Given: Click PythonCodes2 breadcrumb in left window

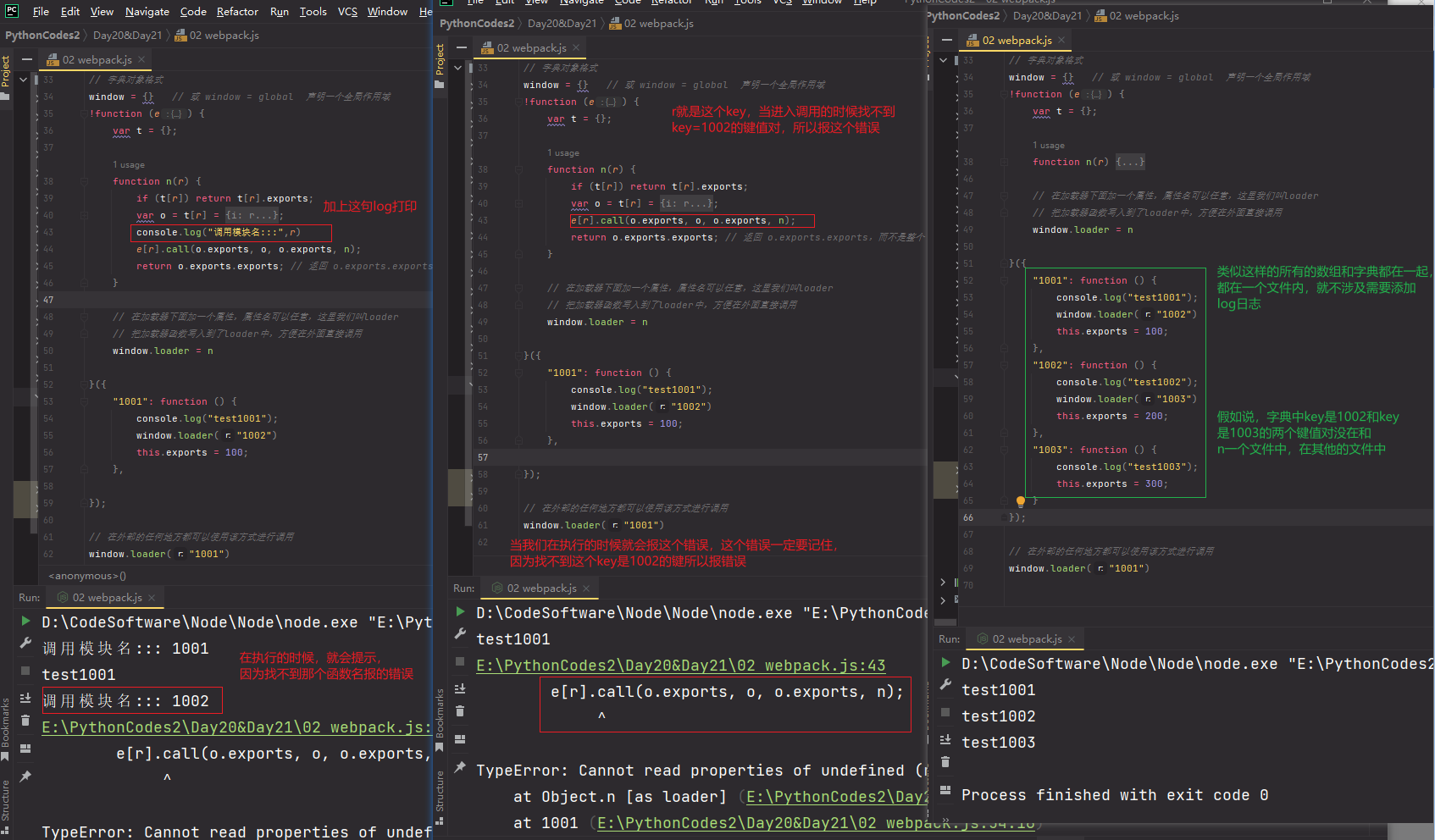Looking at the screenshot, I should pyautogui.click(x=42, y=35).
